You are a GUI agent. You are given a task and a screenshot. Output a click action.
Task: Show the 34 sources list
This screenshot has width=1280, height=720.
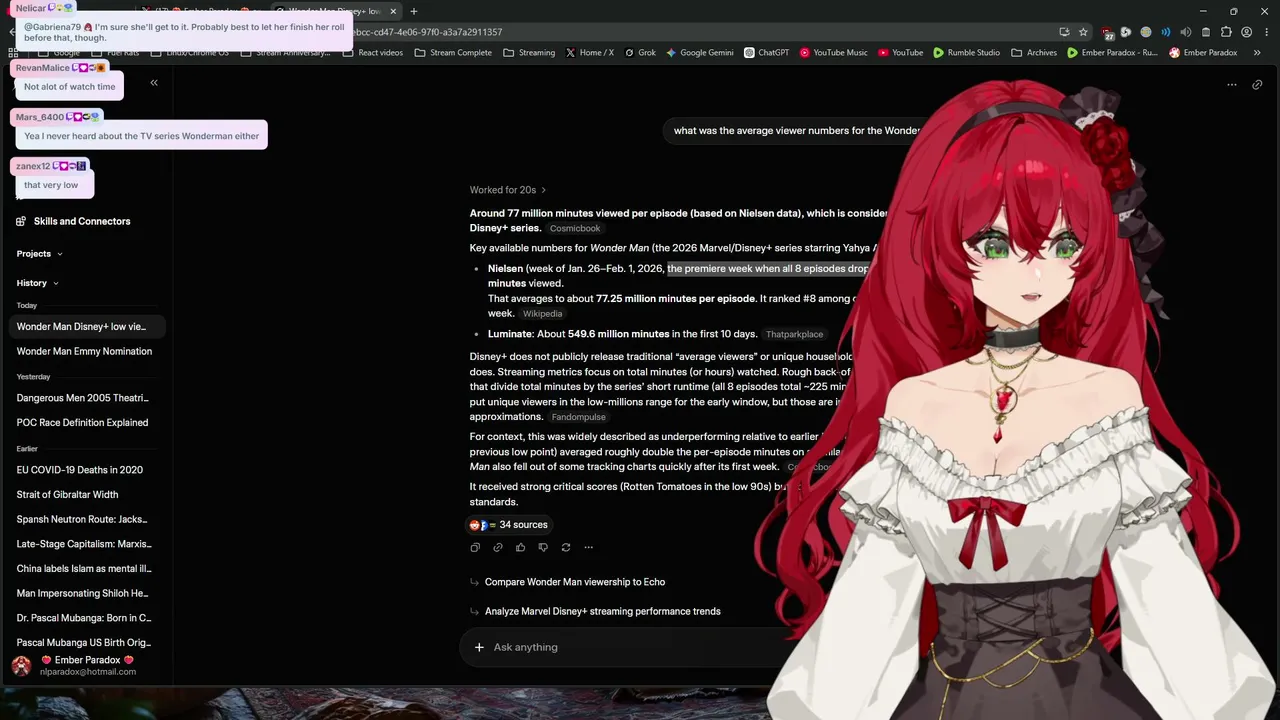tap(509, 525)
